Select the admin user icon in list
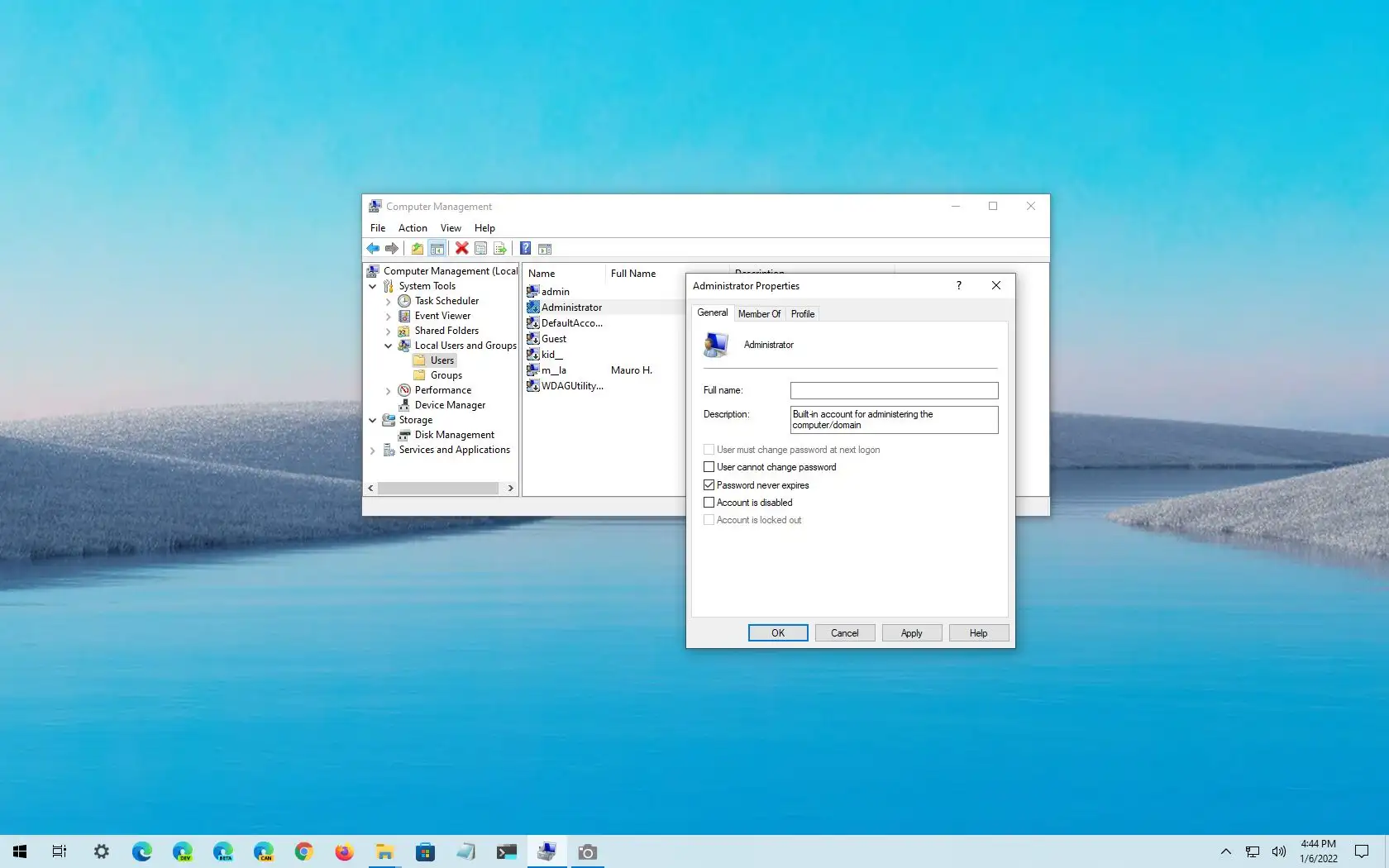The width and height of the screenshot is (1389, 868). tap(533, 291)
